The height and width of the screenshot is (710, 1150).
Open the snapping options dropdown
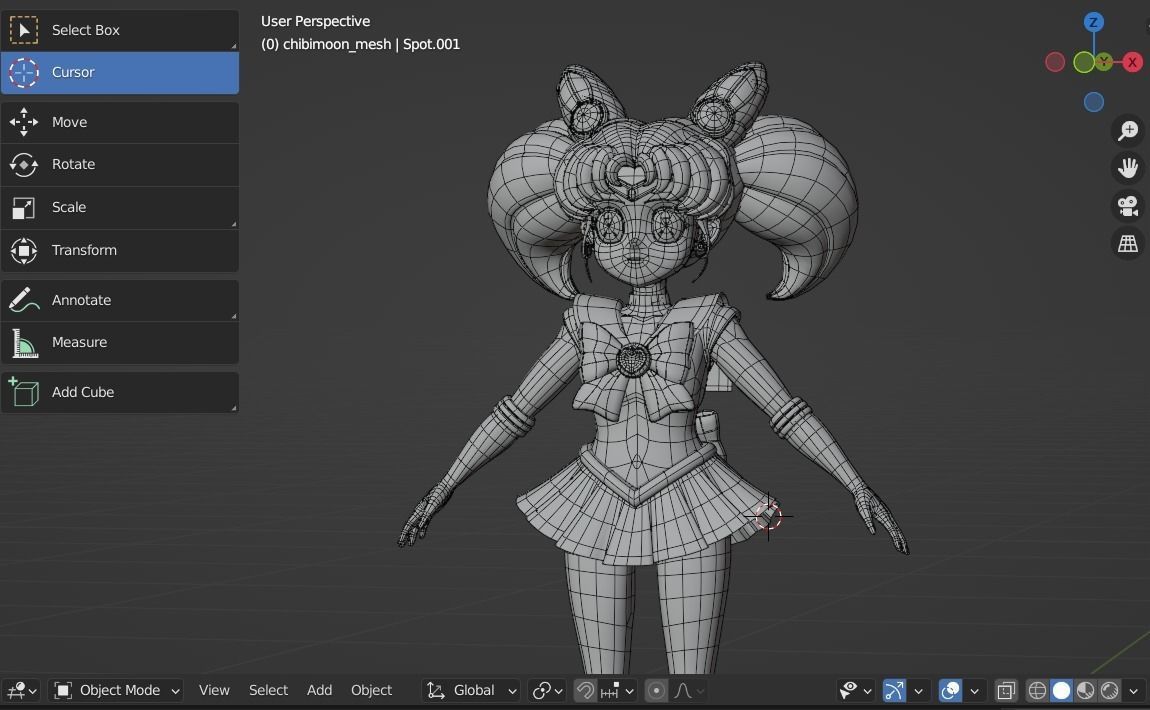(x=617, y=690)
